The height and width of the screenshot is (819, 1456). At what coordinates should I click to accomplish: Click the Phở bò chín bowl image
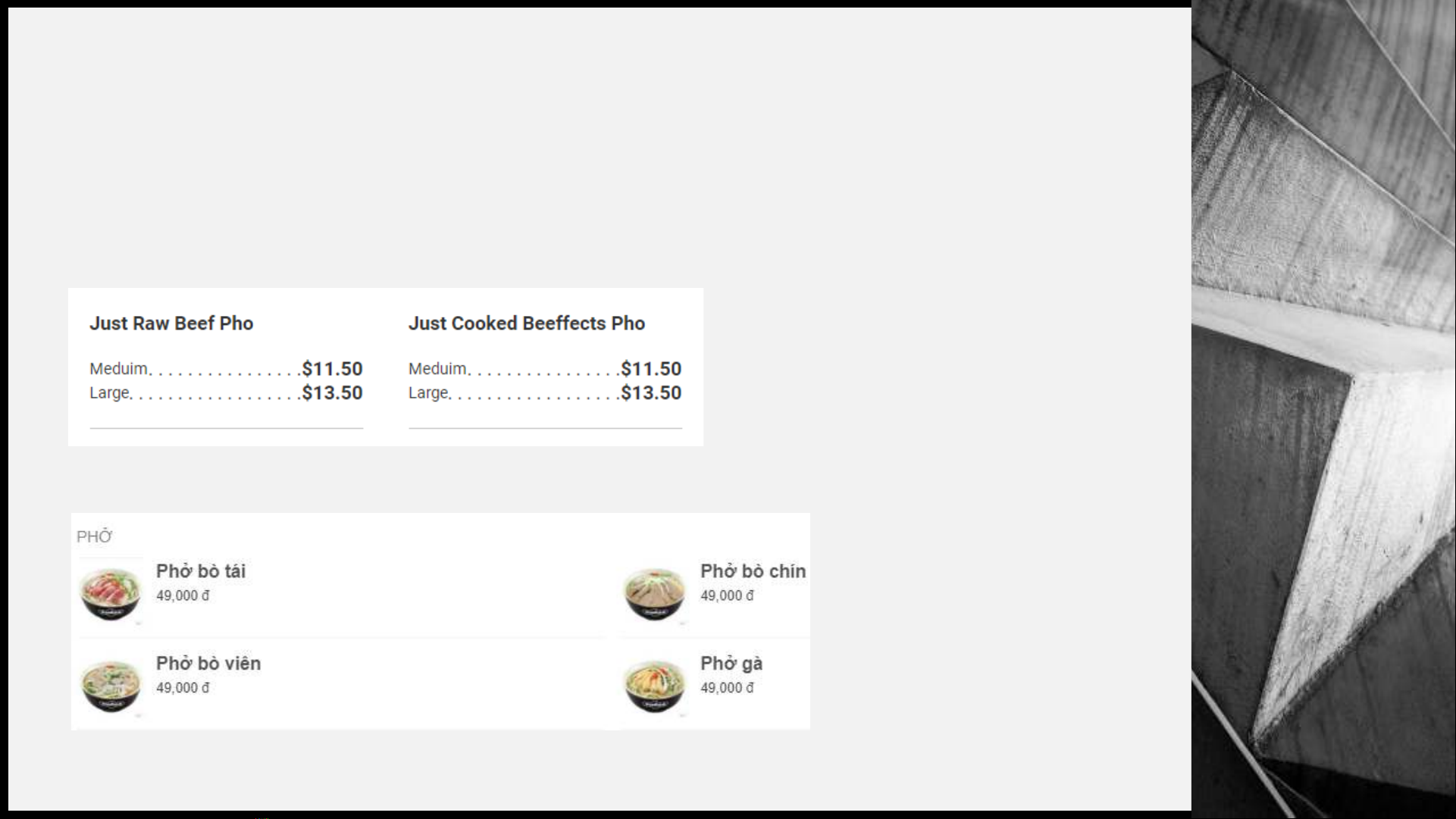pos(654,595)
